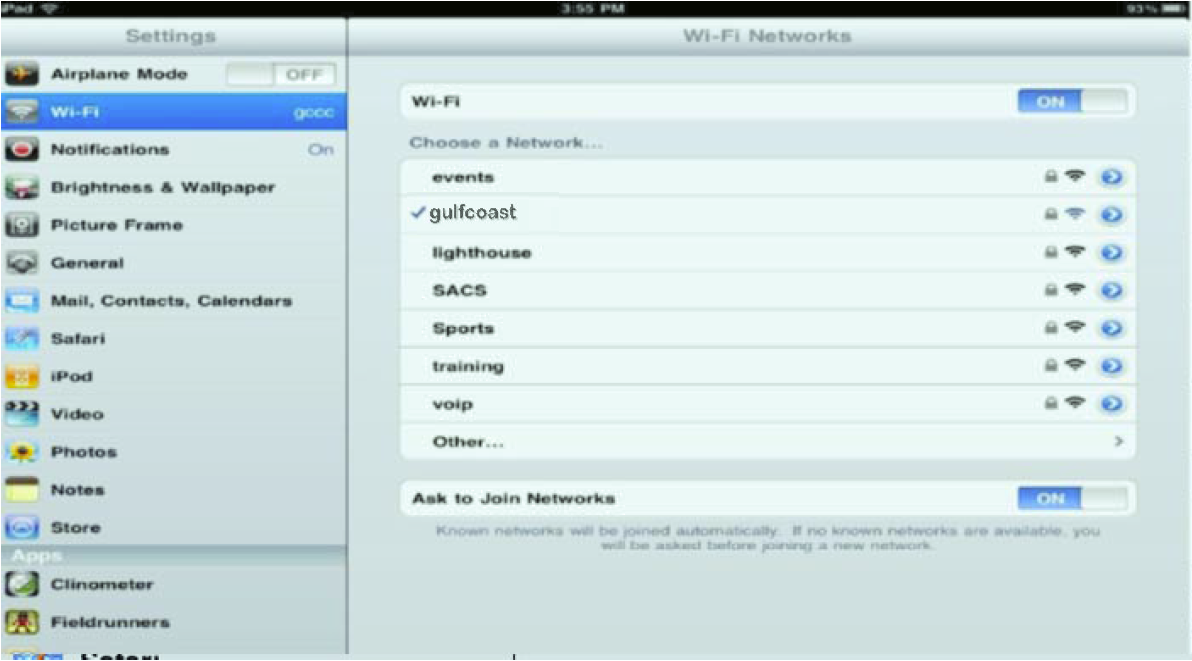Open Brightness & Wallpaper settings
Screen dimensions: 1192x661
tap(173, 187)
